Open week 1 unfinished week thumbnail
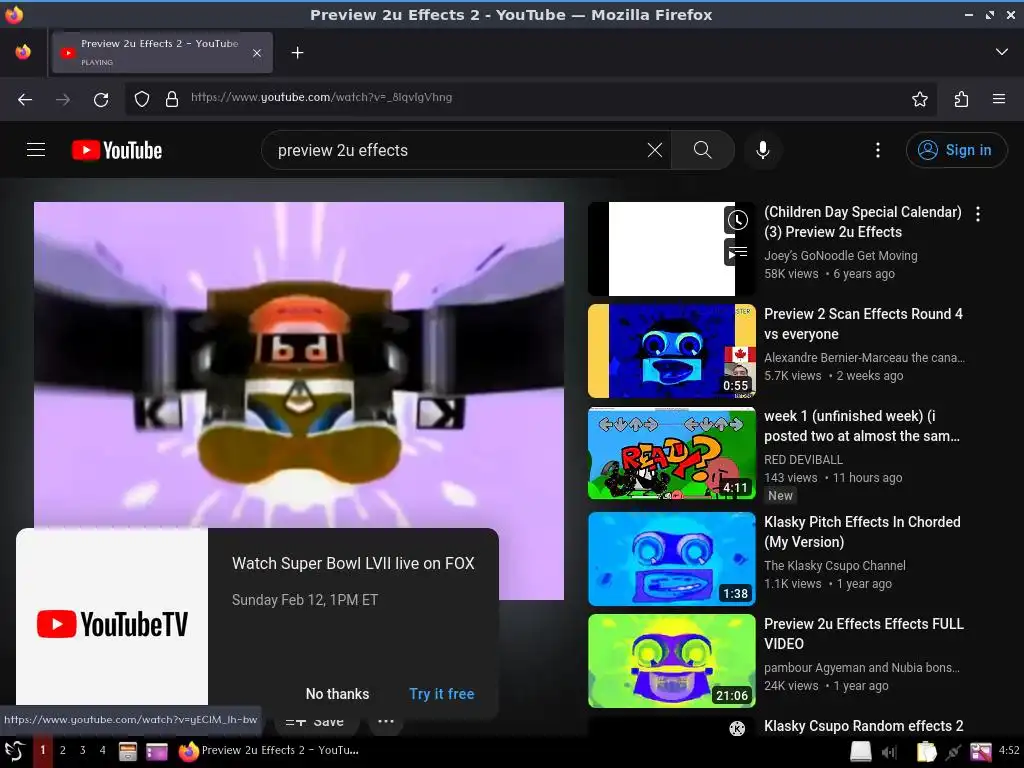This screenshot has height=768, width=1024. coord(671,453)
